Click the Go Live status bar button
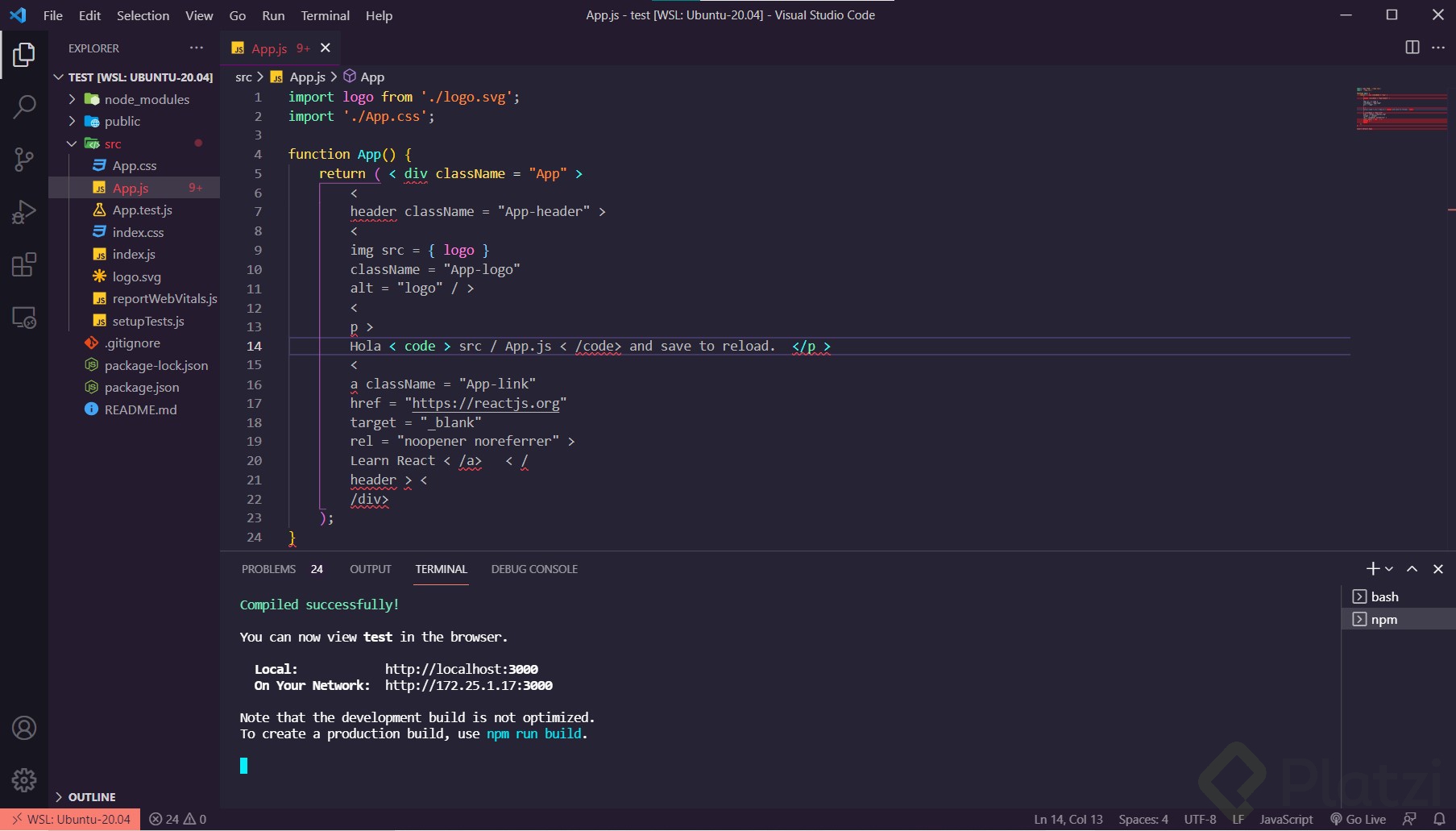Viewport: 1456px width, 831px height. [1359, 820]
